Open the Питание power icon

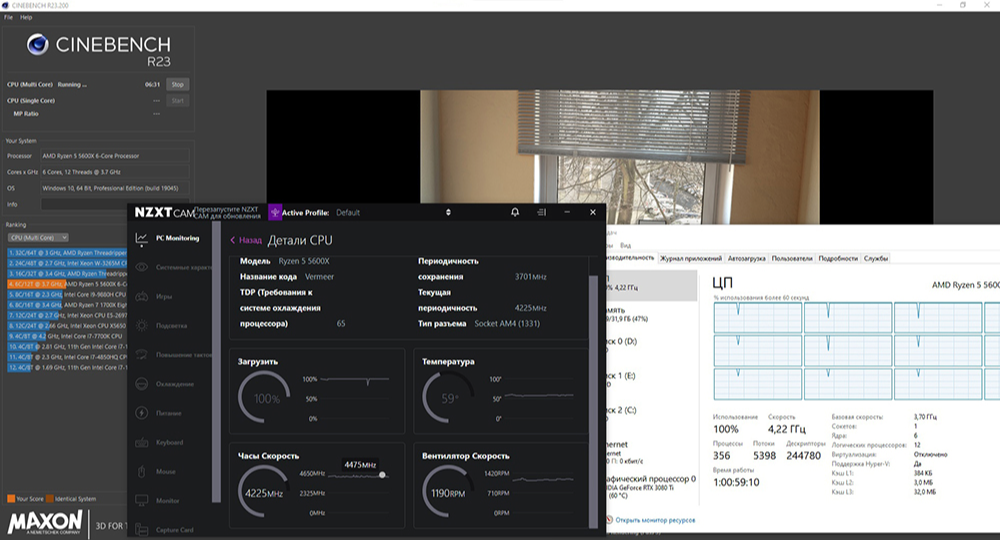[x=142, y=413]
